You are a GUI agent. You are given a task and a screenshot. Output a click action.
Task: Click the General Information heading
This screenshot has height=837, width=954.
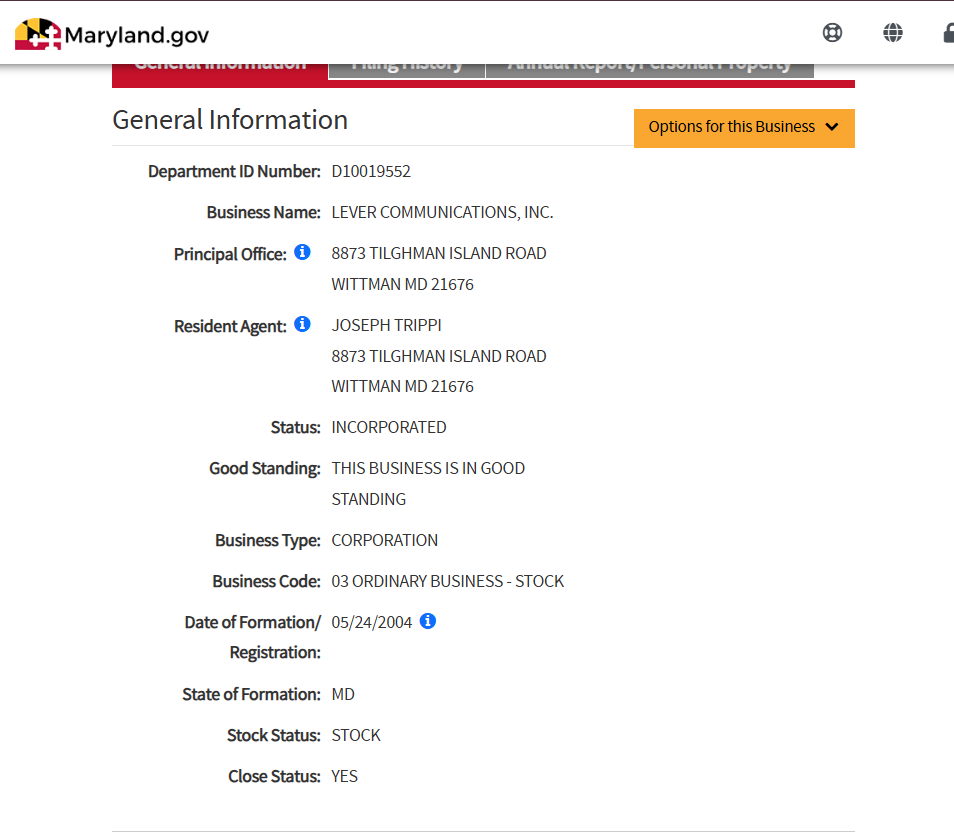(230, 120)
